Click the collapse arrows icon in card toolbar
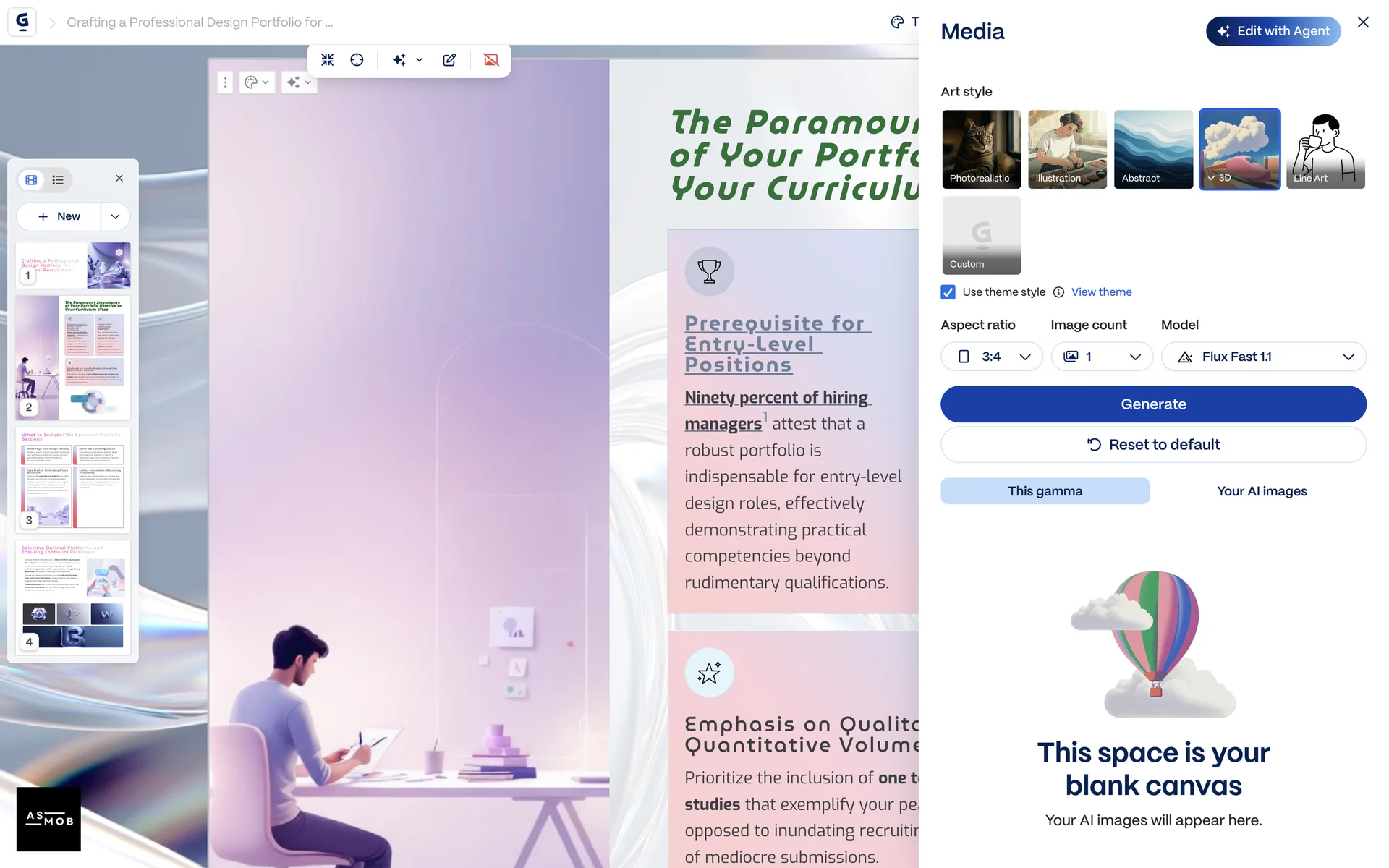This screenshot has height=868, width=1389. (328, 60)
